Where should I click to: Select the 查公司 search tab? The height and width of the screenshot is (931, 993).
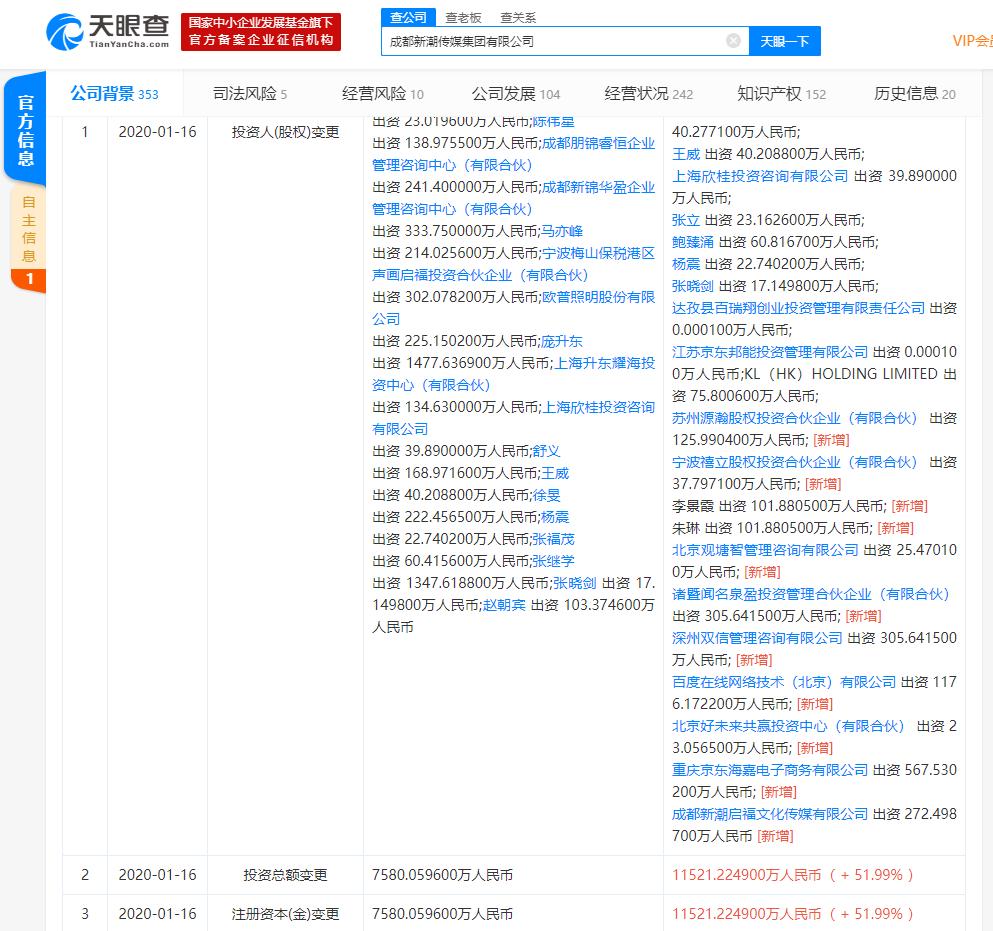click(x=408, y=17)
